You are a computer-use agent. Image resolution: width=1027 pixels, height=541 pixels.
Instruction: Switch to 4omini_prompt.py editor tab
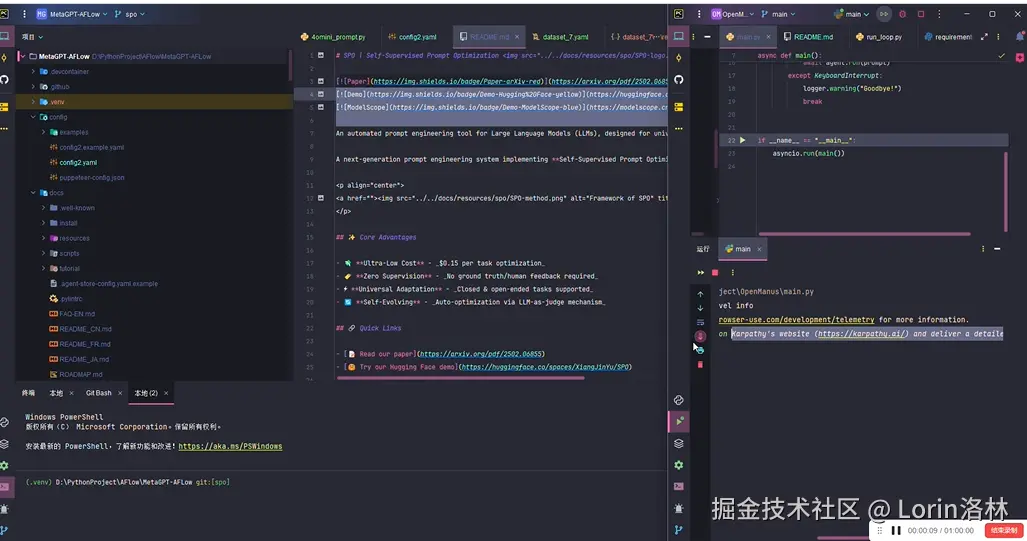[333, 37]
